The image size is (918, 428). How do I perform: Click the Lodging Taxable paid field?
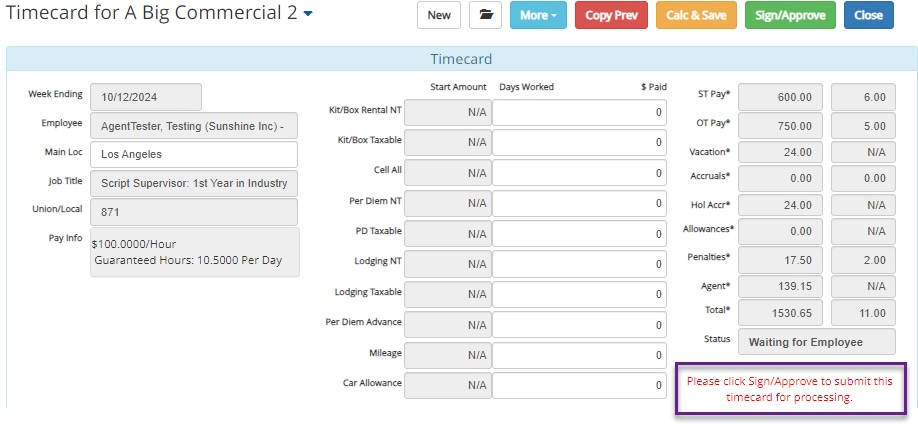(579, 295)
